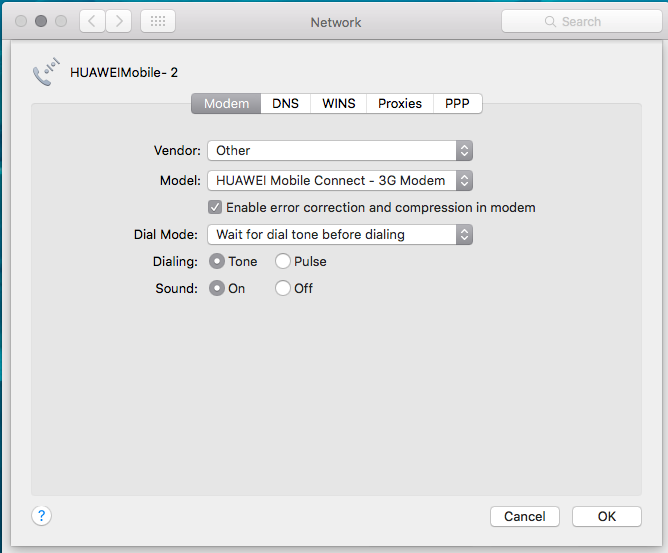This screenshot has height=553, width=668.
Task: Open the Vendor dropdown showing Other
Action: (340, 150)
